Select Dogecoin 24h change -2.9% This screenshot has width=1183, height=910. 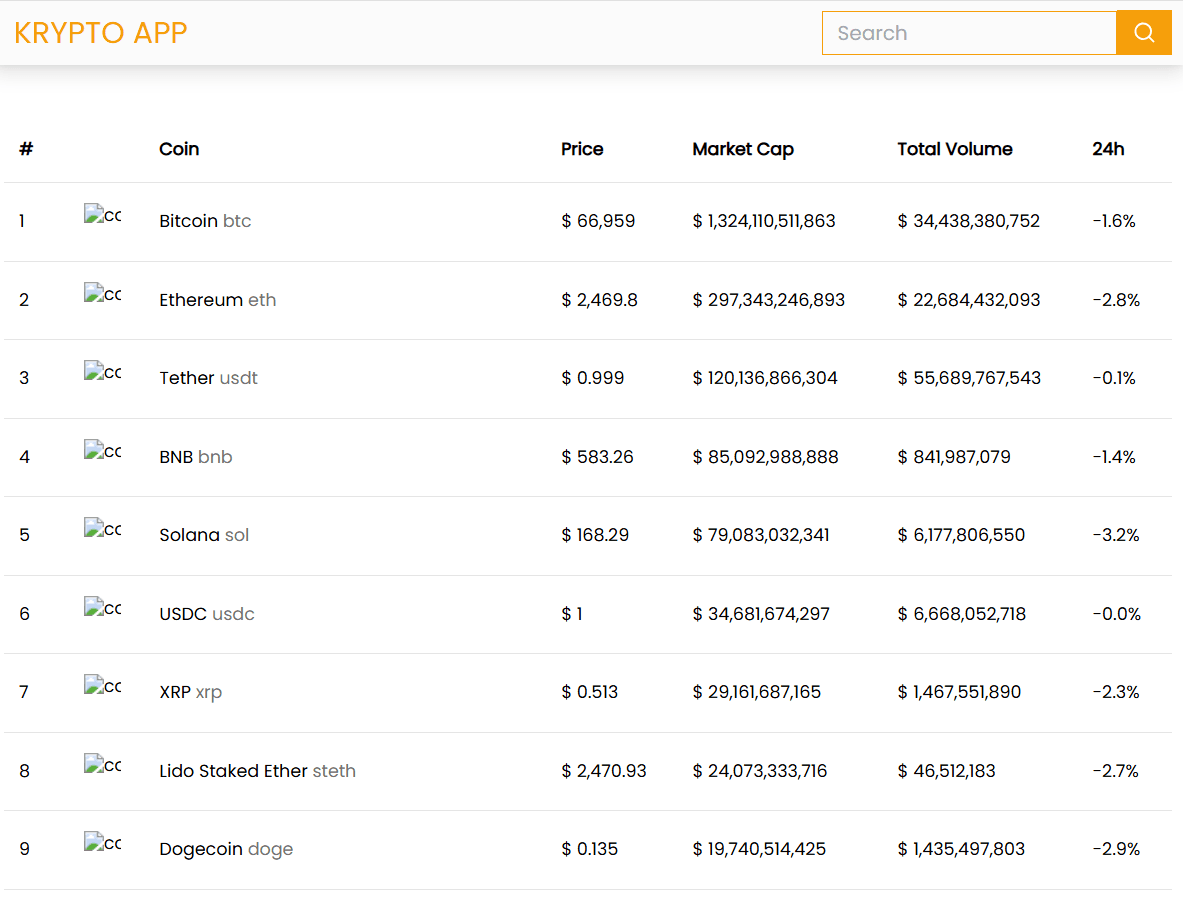coord(1116,849)
